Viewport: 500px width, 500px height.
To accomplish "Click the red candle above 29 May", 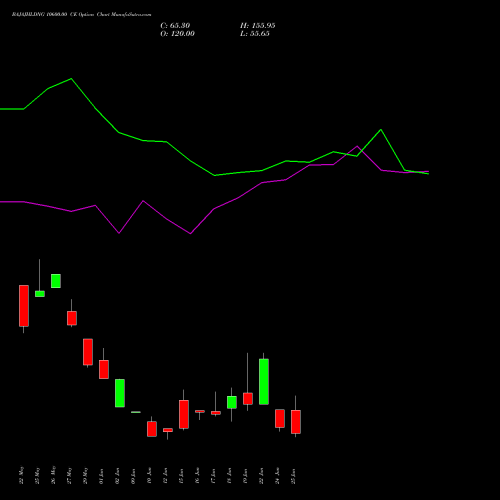I will click(88, 352).
